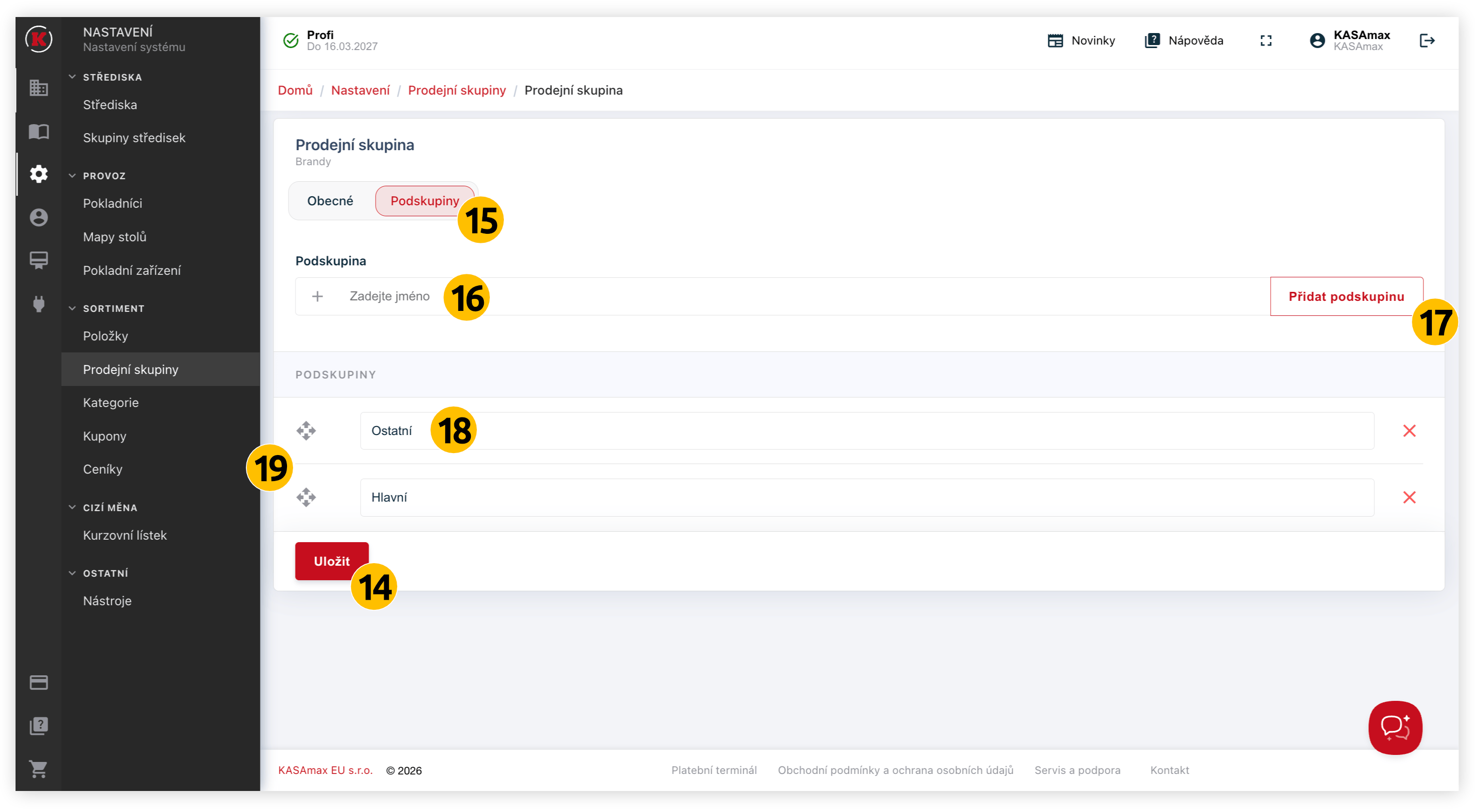This screenshot has width=1475, height=812.
Task: Collapse the STŘEDISKA sidebar section
Action: click(73, 77)
